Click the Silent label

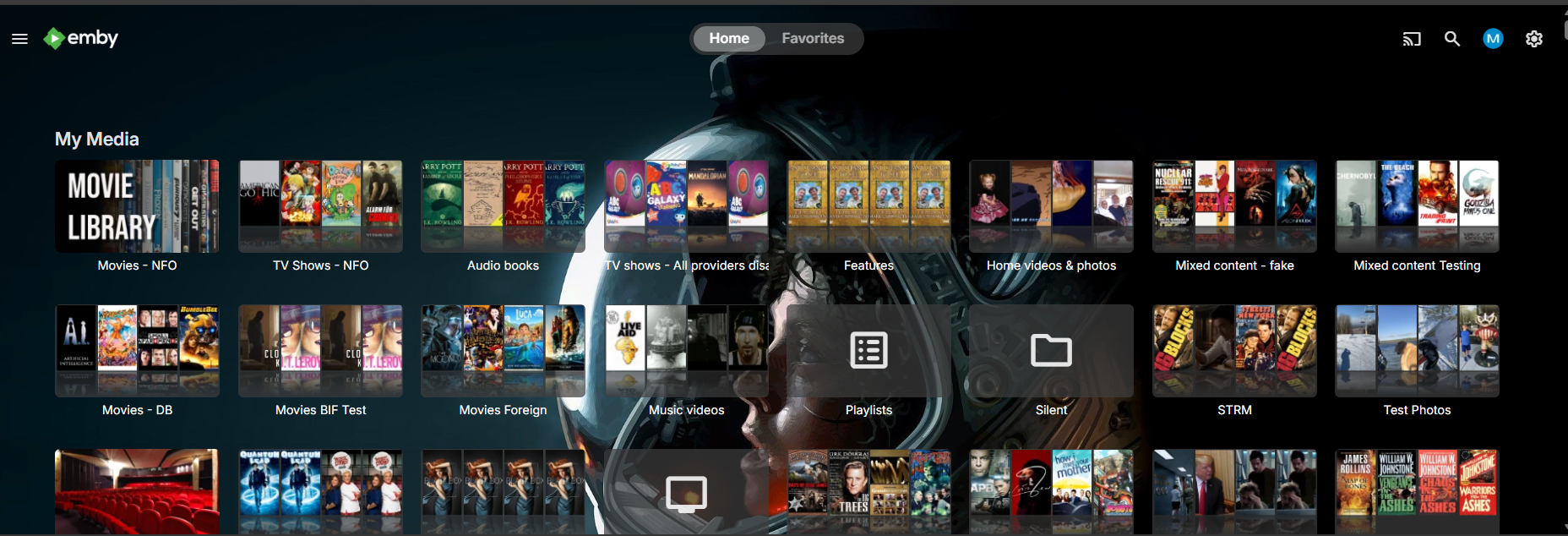pos(1052,410)
